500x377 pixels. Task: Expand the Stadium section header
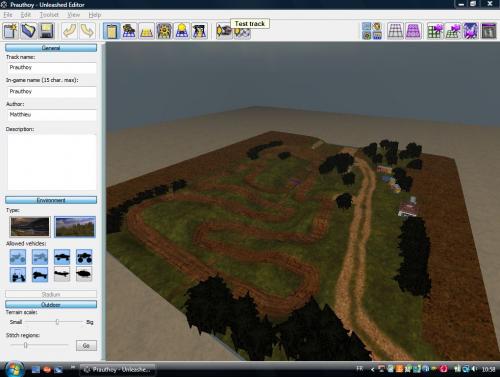(x=51, y=294)
